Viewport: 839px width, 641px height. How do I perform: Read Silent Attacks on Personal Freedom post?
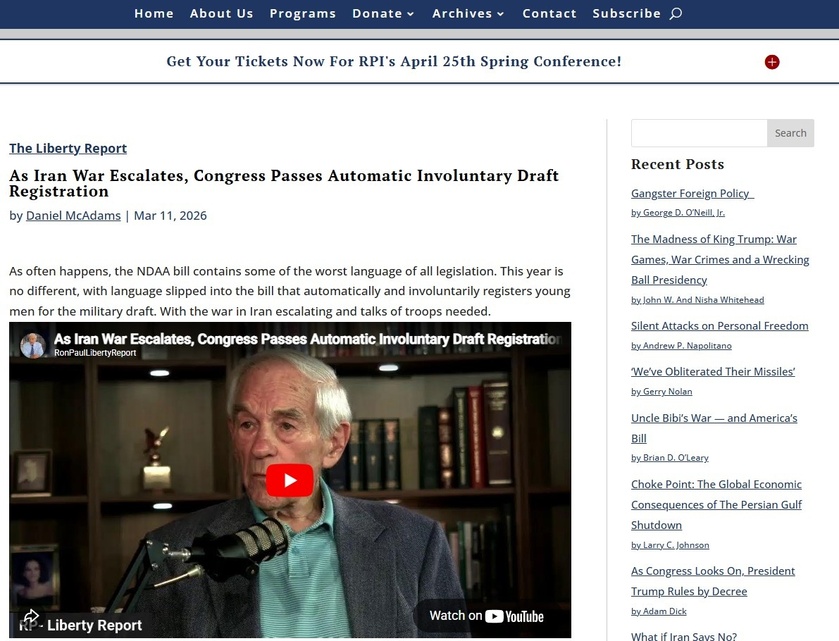[719, 326]
